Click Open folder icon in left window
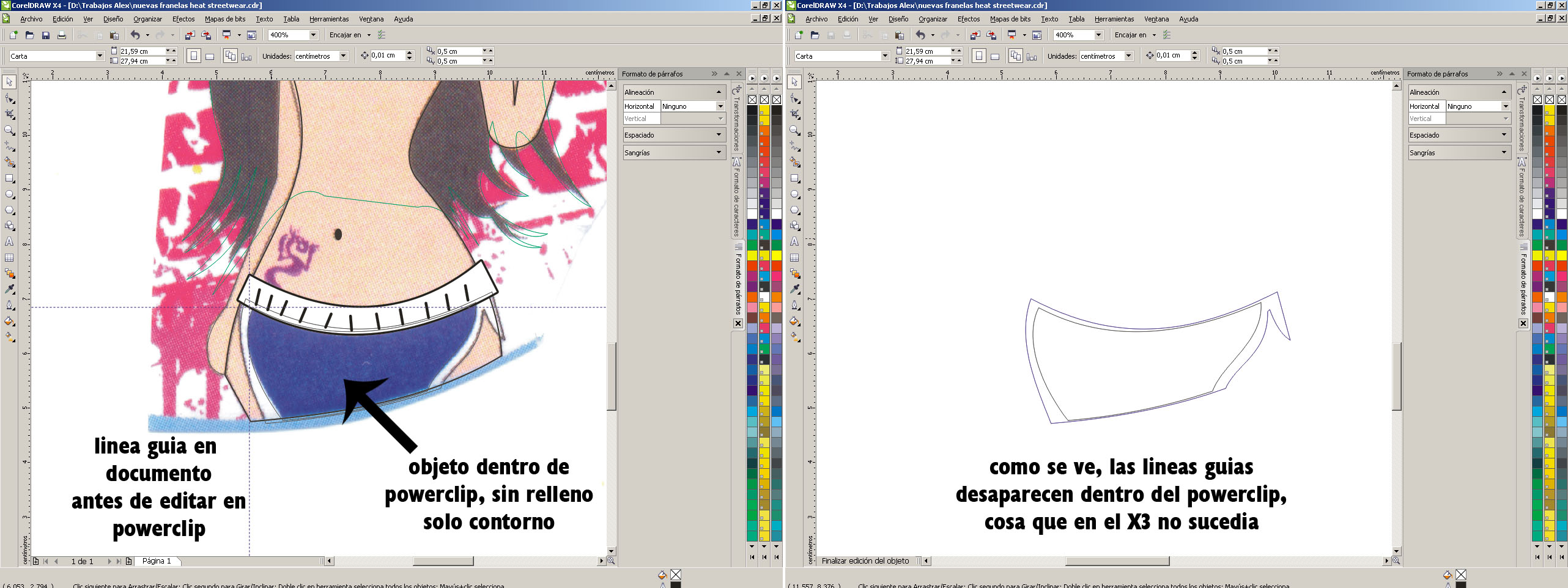 pyautogui.click(x=29, y=35)
